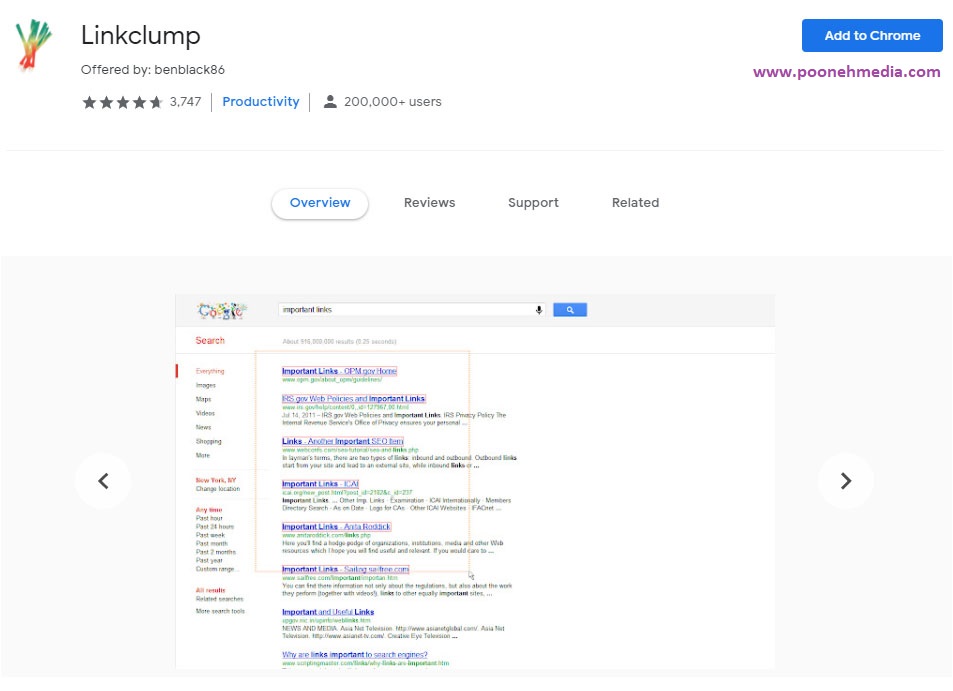Click 'Important Links - OPM.gov Home' result
The width and height of the screenshot is (953, 691).
(339, 371)
